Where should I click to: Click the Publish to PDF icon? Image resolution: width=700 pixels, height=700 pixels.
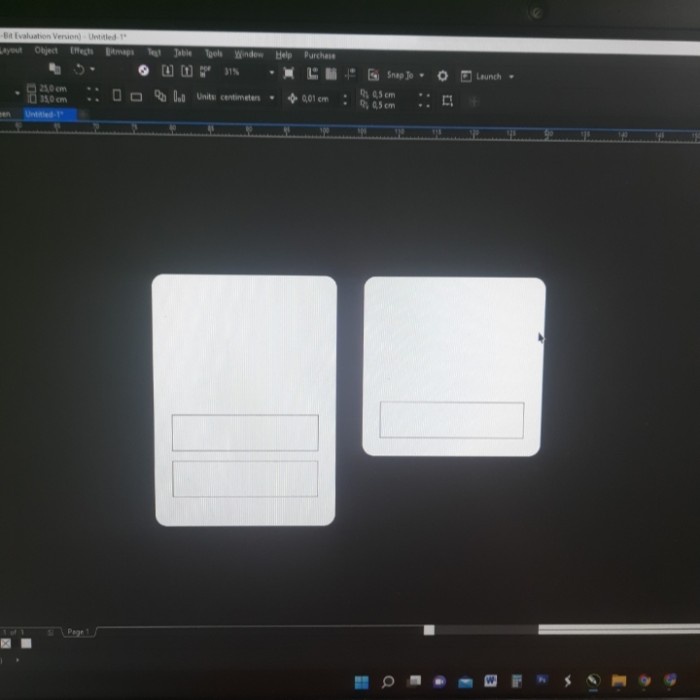[x=205, y=72]
